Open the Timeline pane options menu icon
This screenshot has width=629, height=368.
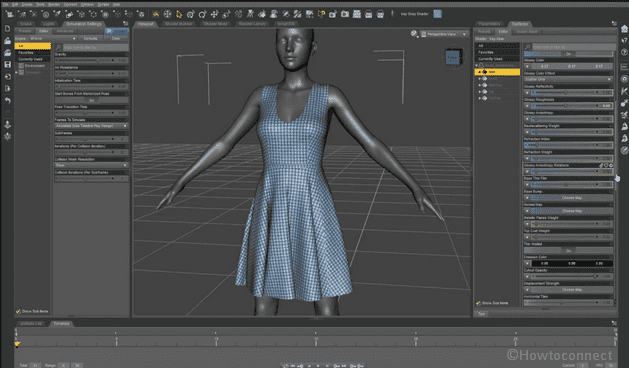click(x=614, y=323)
